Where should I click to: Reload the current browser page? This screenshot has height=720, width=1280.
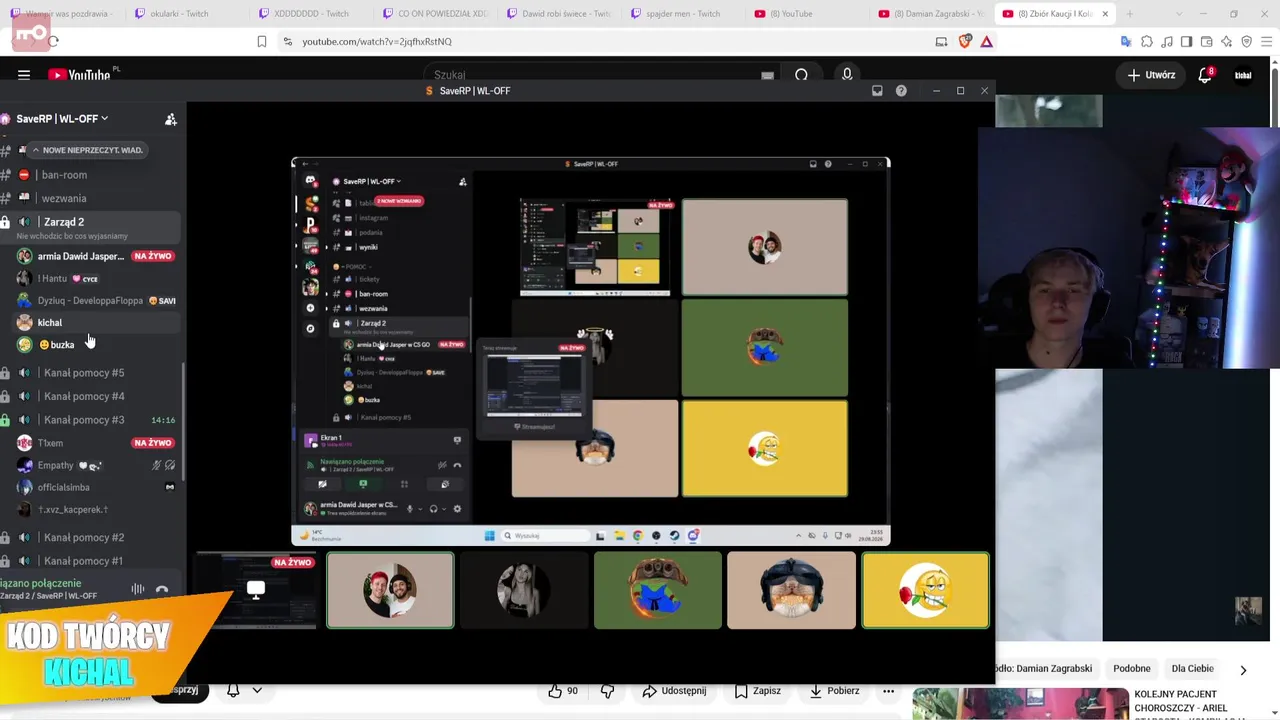[x=53, y=41]
